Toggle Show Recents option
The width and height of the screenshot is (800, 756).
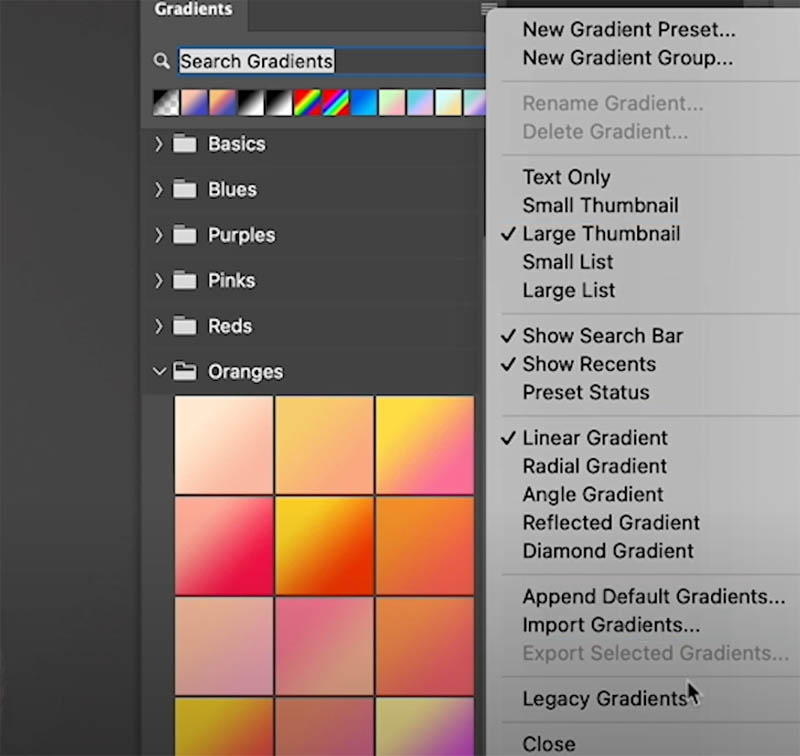pyautogui.click(x=589, y=364)
